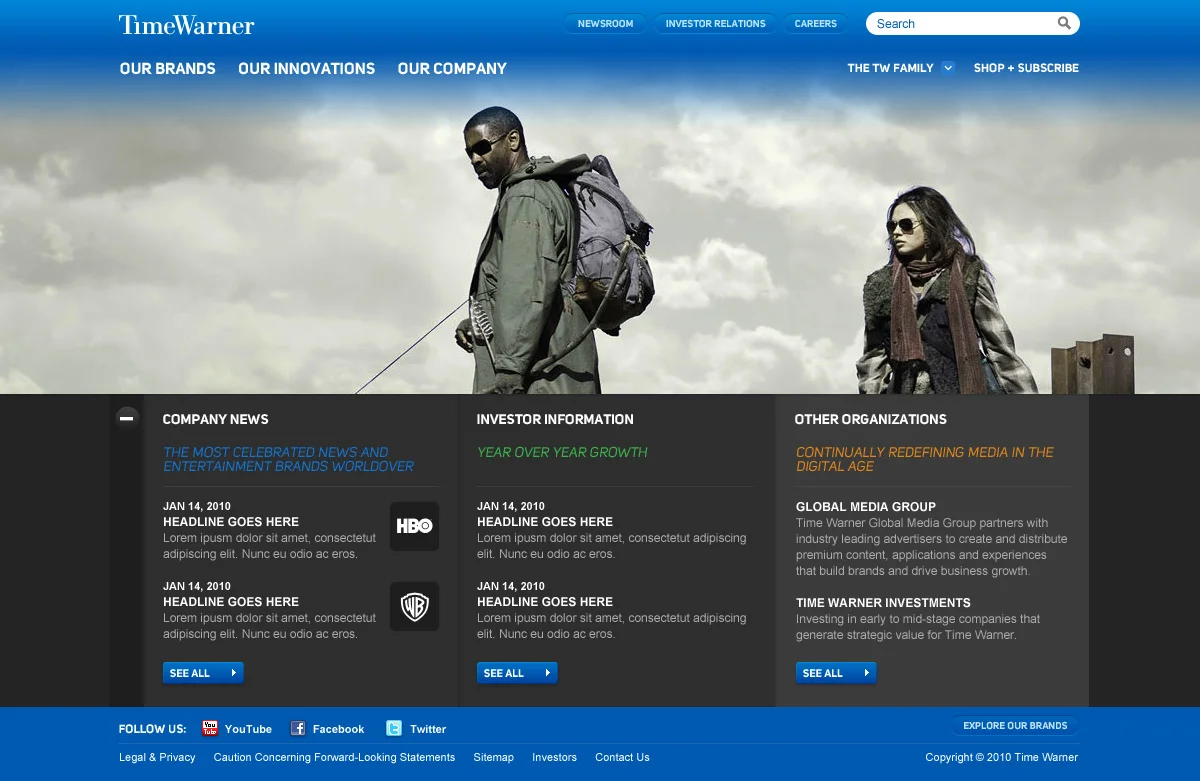Open the Facebook text link

(338, 729)
